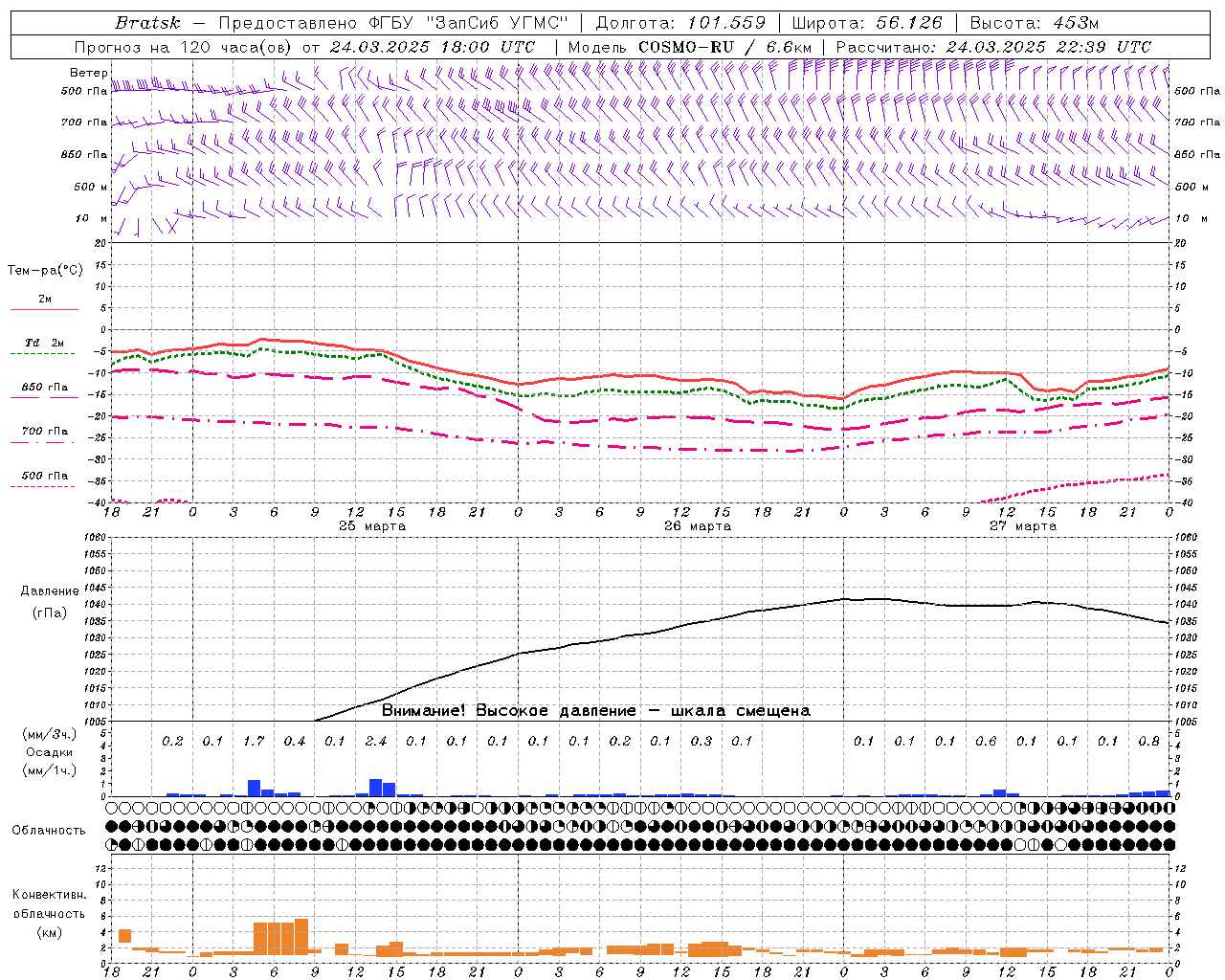Image resolution: width=1225 pixels, height=980 pixels.
Task: Click the "(мм/3ч.)" units label
Action: [49, 734]
